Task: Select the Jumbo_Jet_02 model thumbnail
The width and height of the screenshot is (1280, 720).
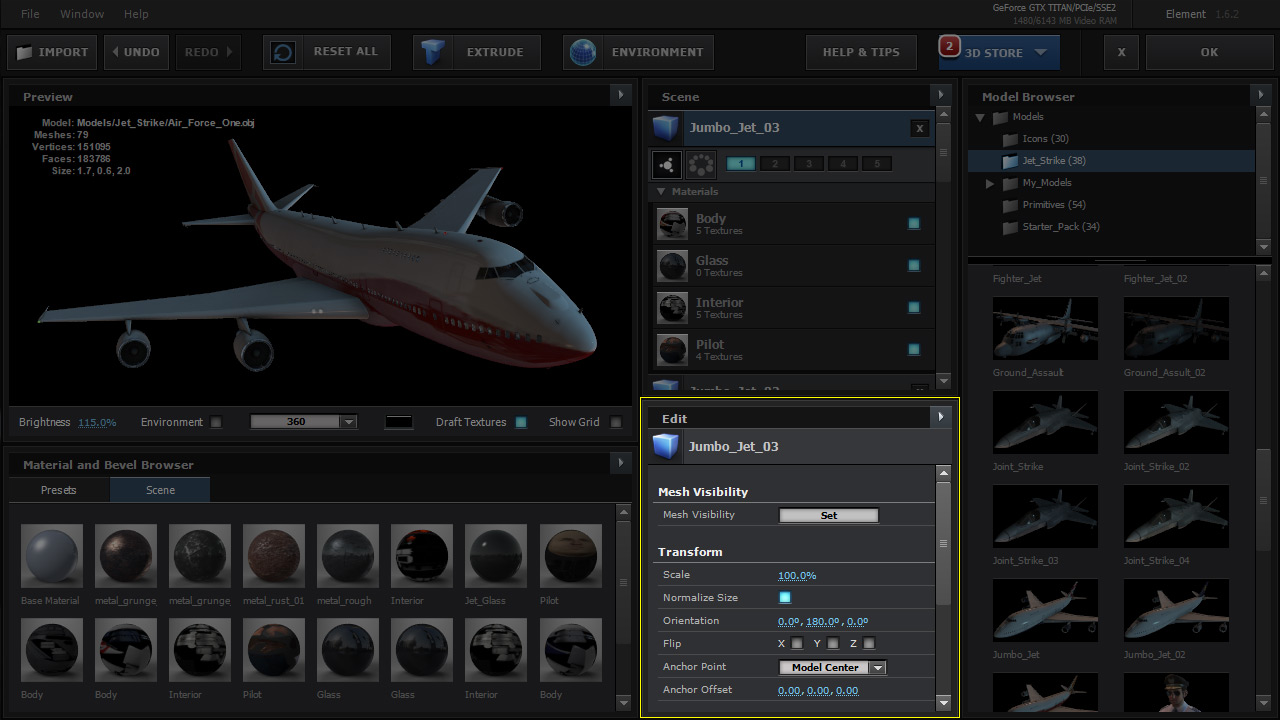Action: pos(1174,610)
